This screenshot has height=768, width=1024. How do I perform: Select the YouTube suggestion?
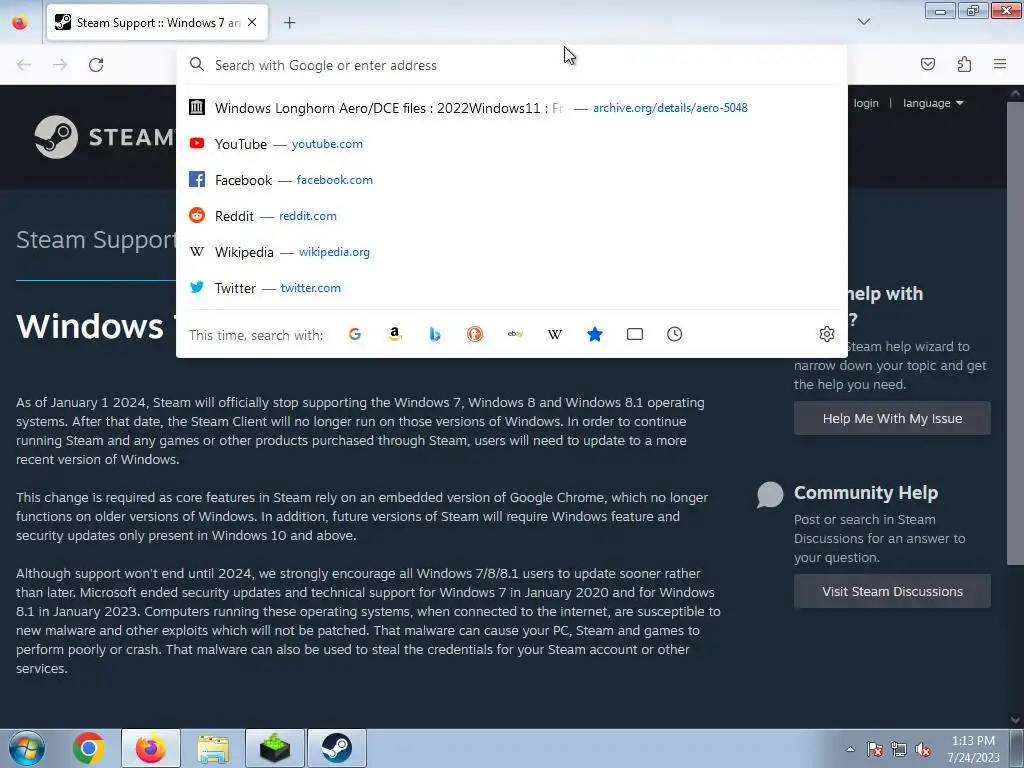click(511, 144)
